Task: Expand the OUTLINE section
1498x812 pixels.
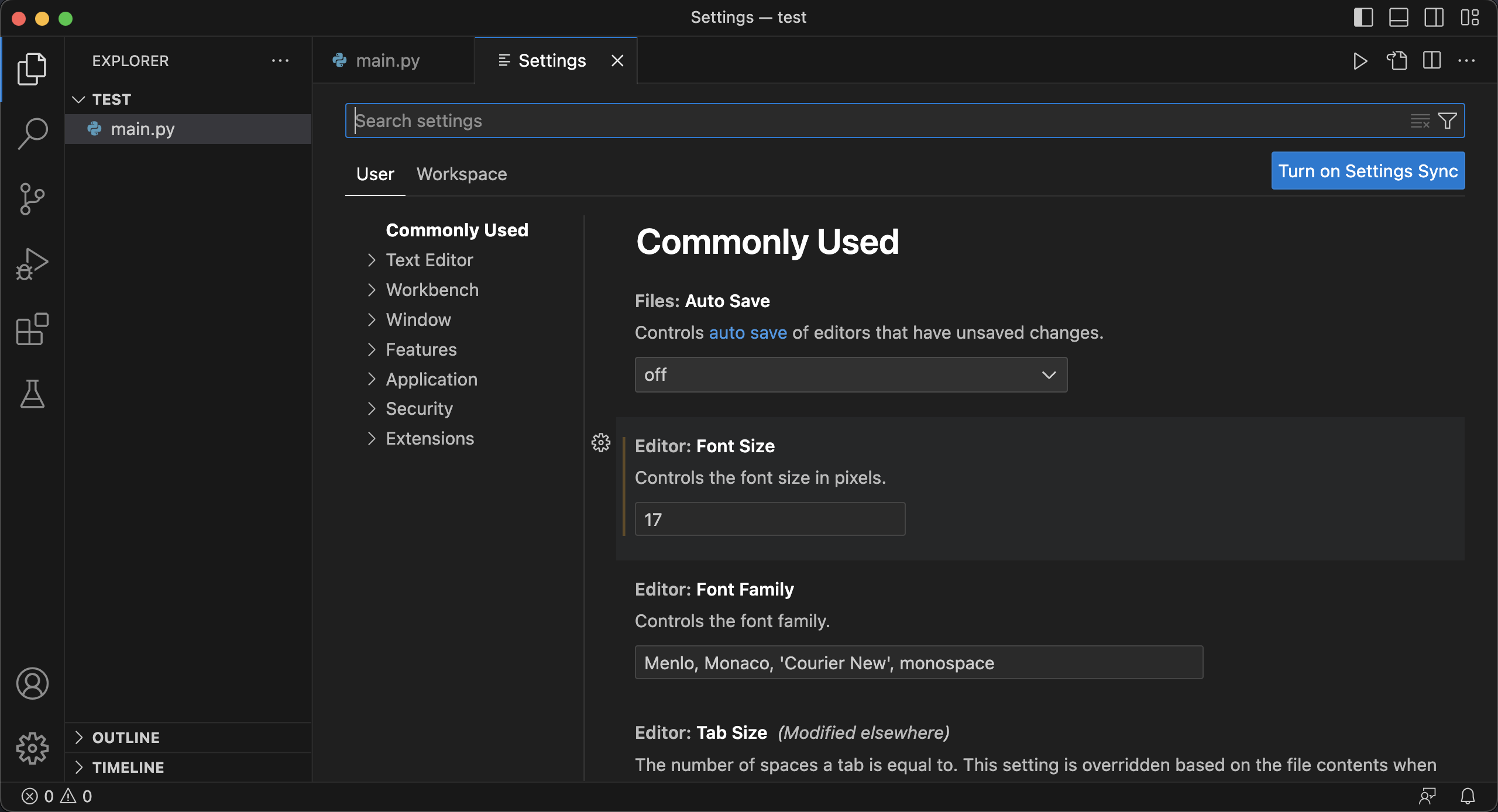Action: tap(126, 737)
